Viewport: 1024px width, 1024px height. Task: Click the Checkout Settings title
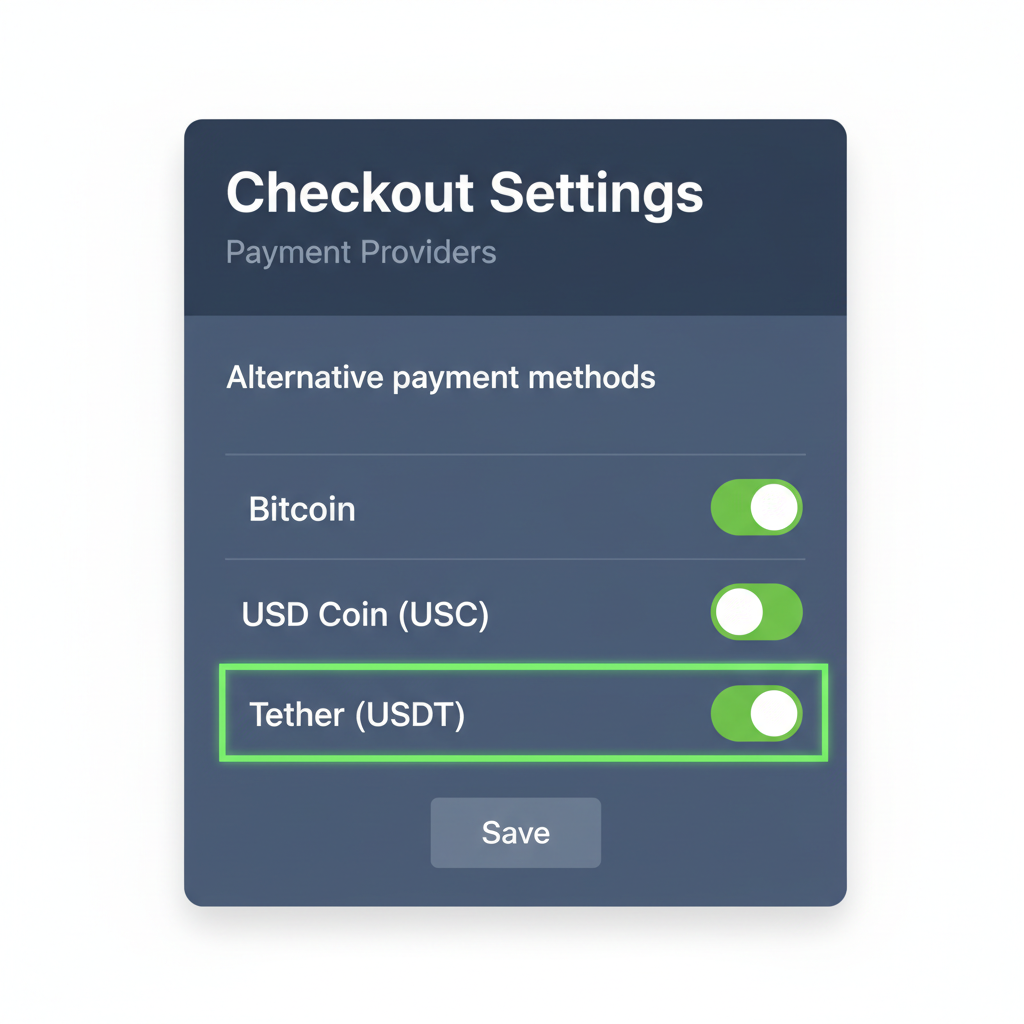click(465, 192)
